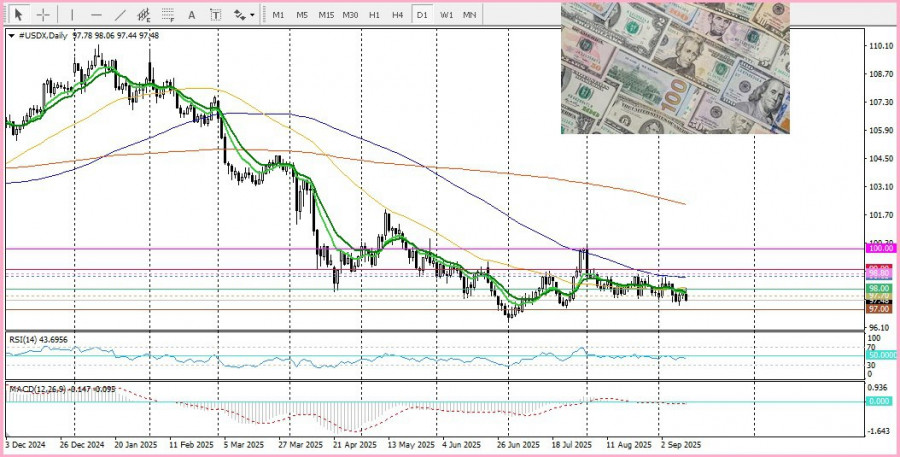The height and width of the screenshot is (457, 900).
Task: Toggle the D1 daily timeframe
Action: 422,15
